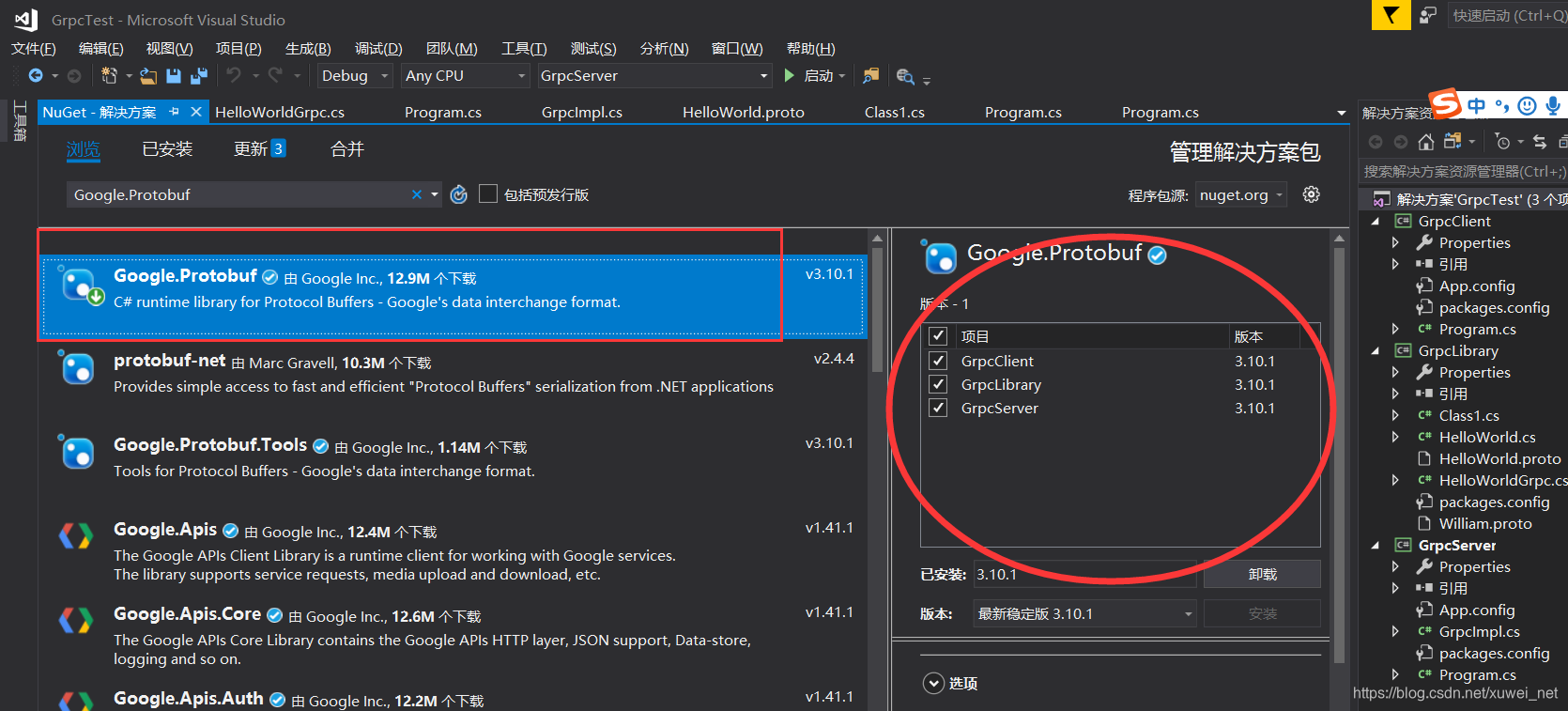
Task: Switch to the 更新 updates tab
Action: 259,148
